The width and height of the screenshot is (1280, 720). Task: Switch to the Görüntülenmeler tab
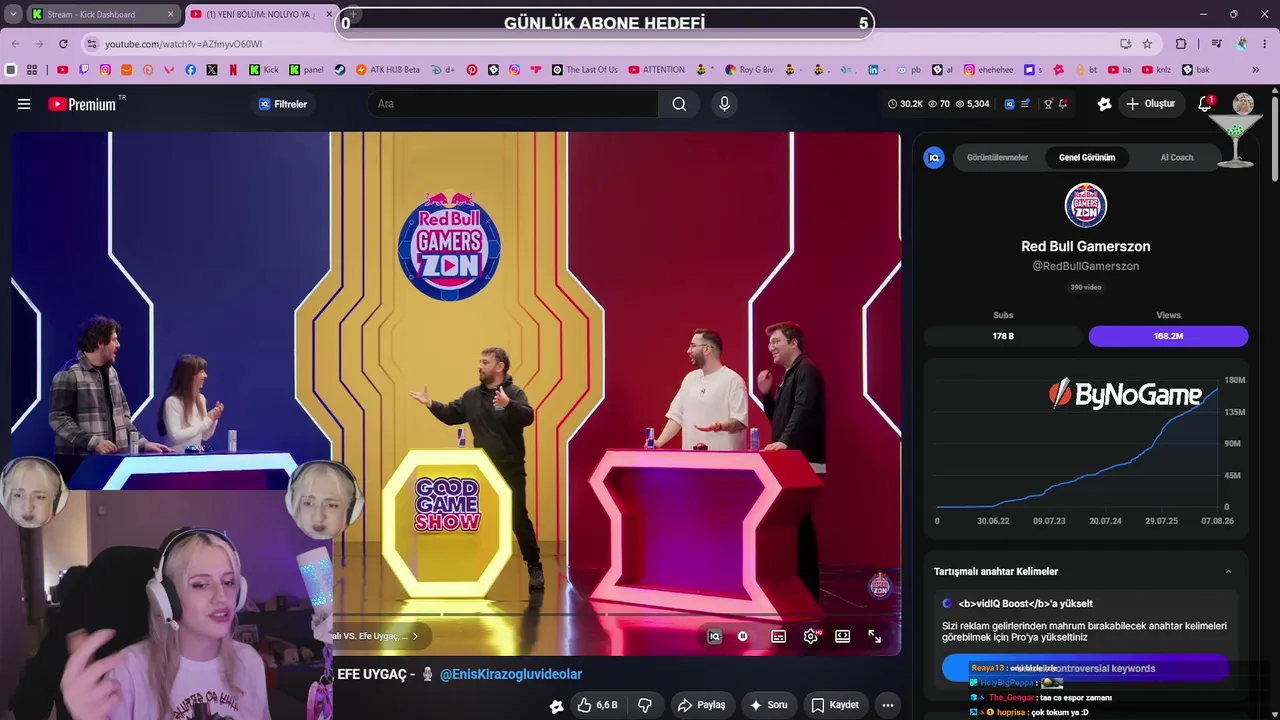pos(997,158)
